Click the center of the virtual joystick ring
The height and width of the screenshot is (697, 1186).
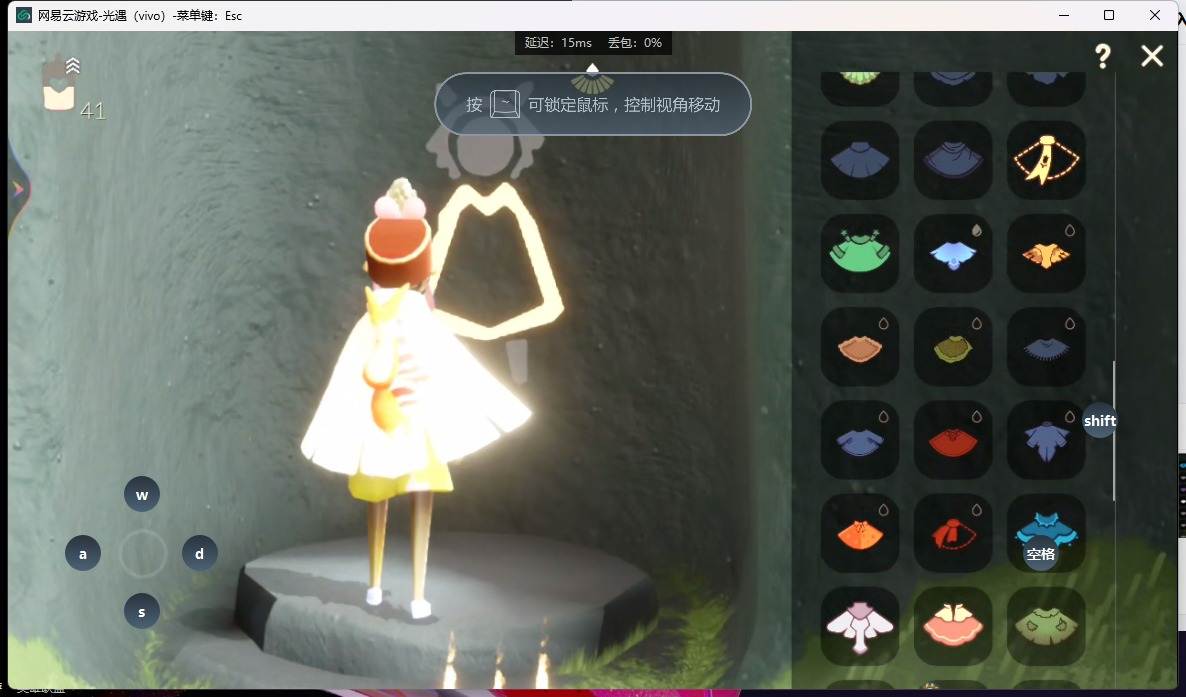coord(142,553)
